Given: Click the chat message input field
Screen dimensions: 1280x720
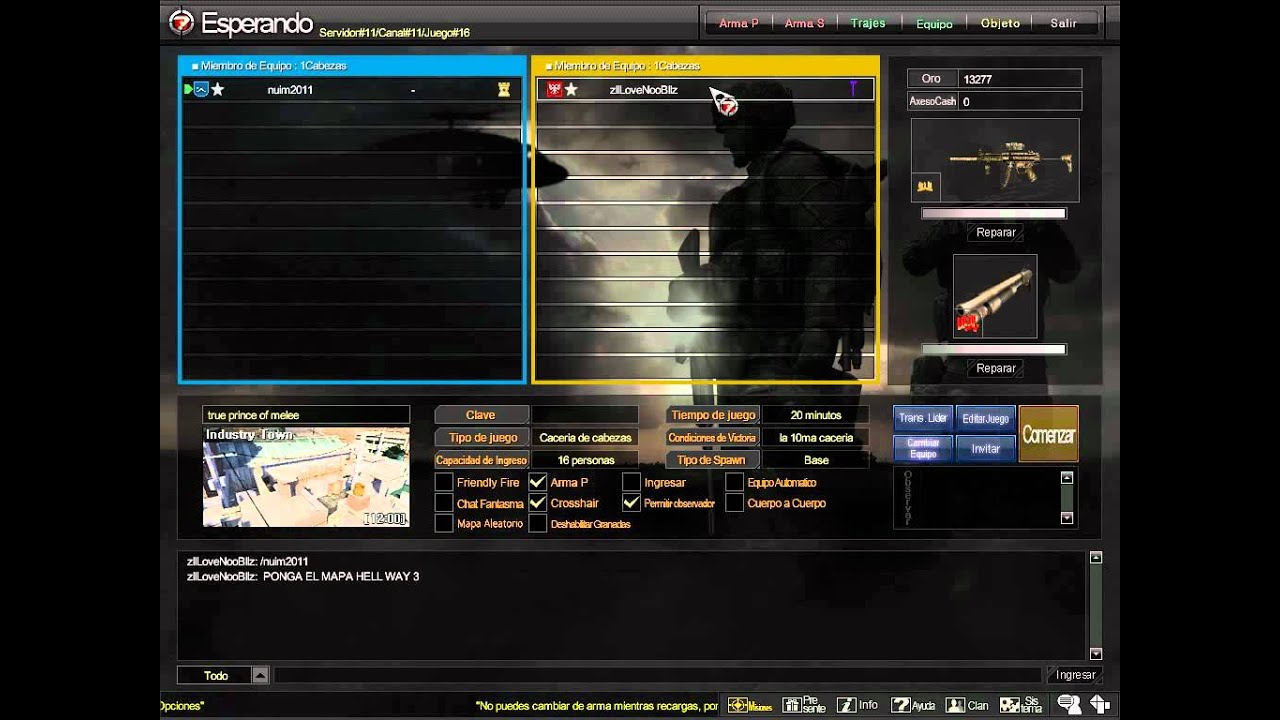Looking at the screenshot, I should pyautogui.click(x=658, y=676).
